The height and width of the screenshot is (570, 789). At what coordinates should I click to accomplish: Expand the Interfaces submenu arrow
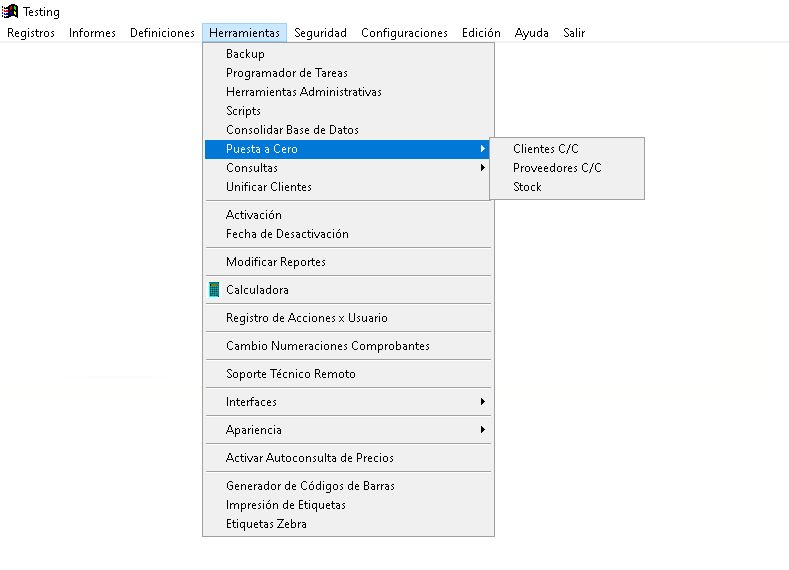point(482,402)
